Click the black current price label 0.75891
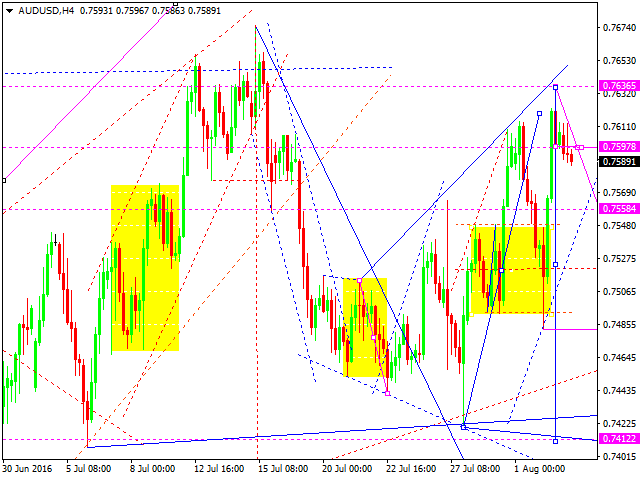 pos(619,162)
